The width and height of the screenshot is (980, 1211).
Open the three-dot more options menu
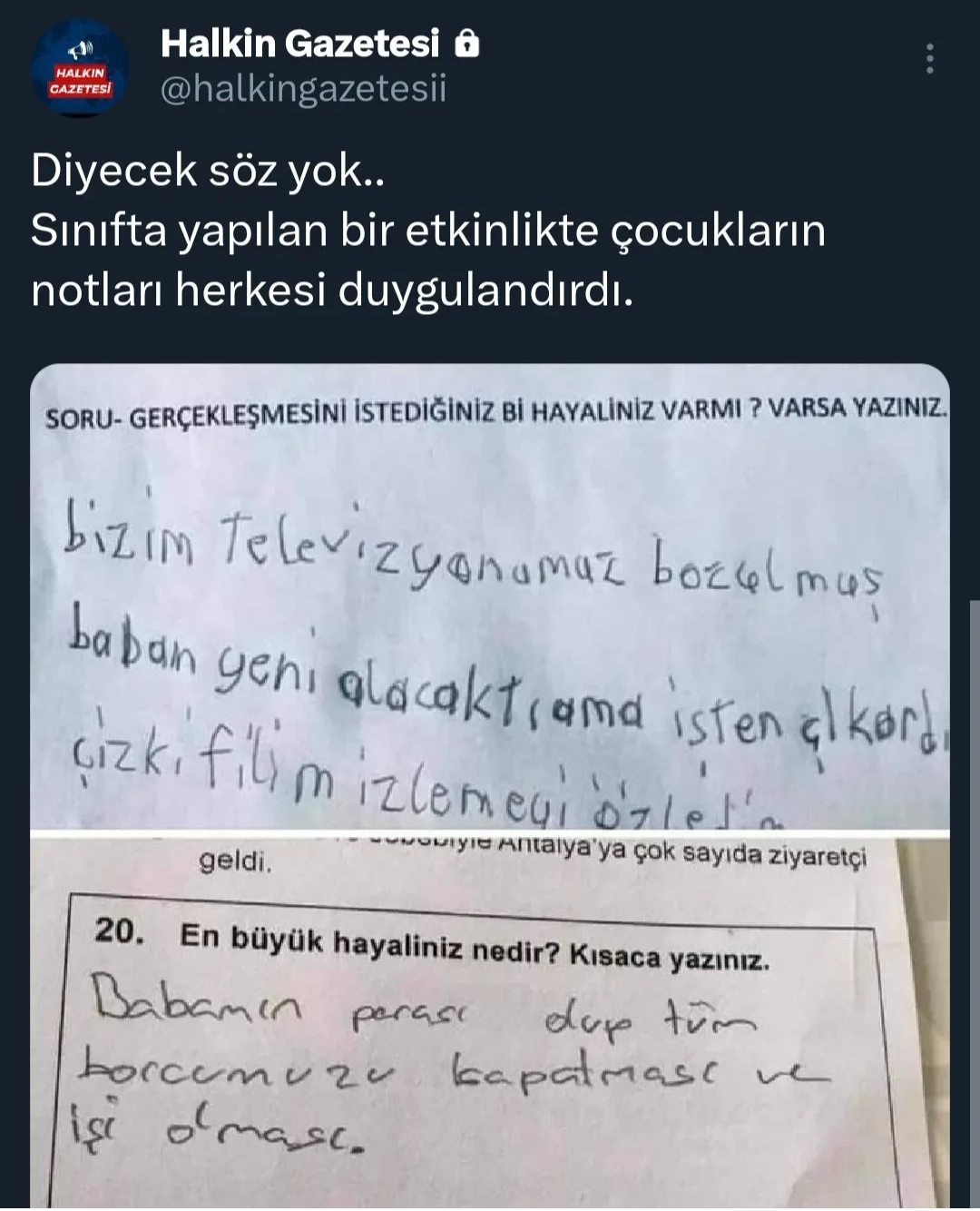(929, 59)
